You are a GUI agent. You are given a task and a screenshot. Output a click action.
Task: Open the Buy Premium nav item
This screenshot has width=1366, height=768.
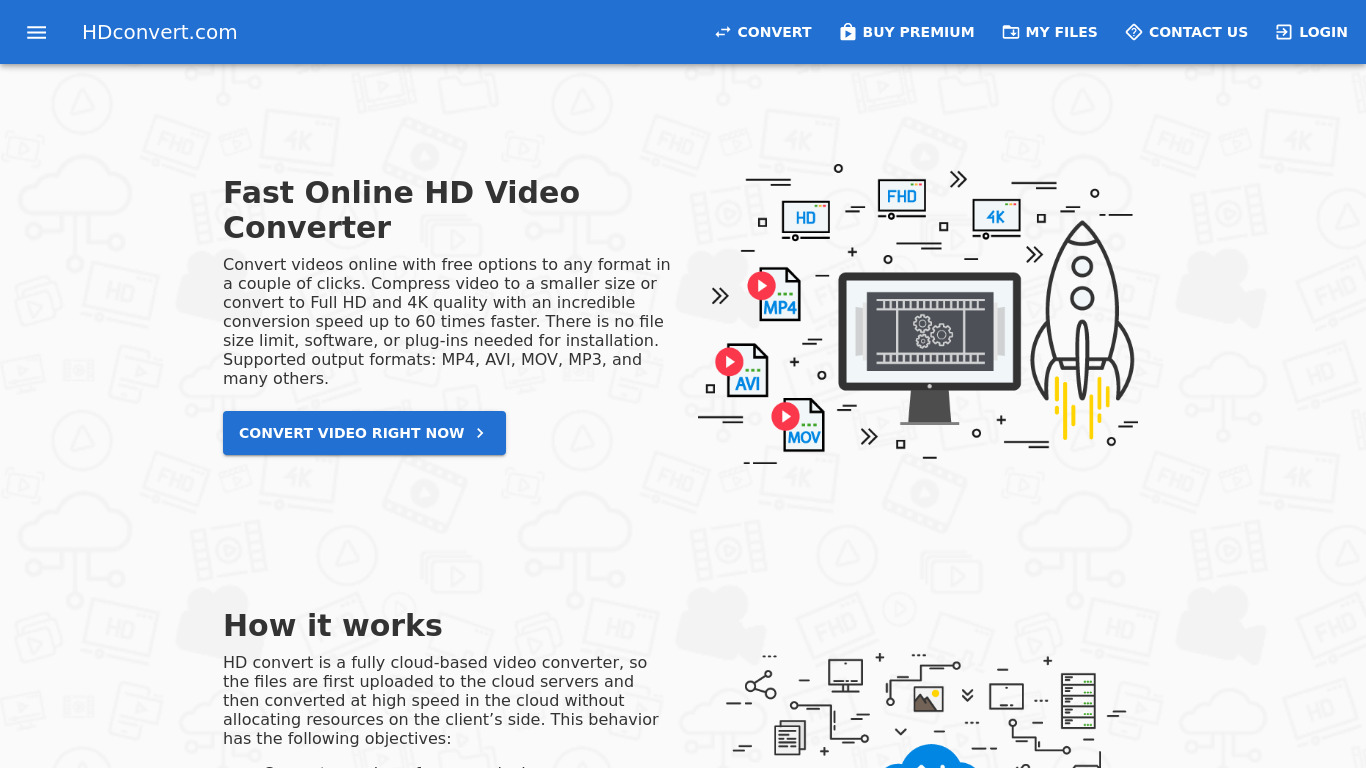click(907, 32)
